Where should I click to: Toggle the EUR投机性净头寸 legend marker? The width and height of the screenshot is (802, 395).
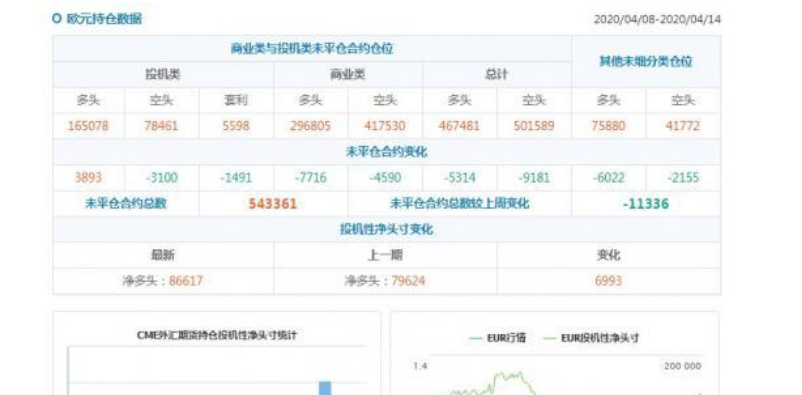(x=549, y=338)
